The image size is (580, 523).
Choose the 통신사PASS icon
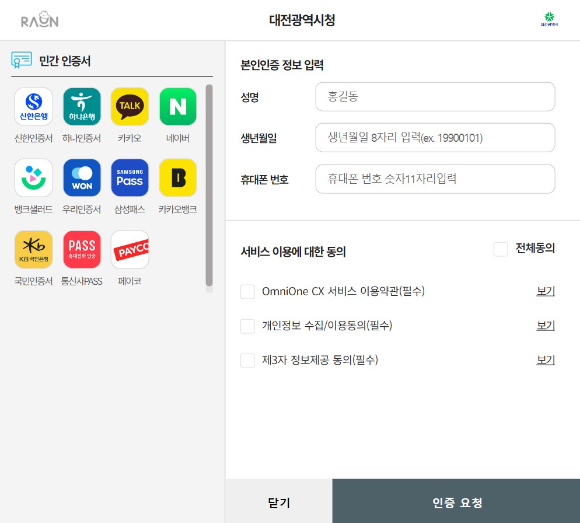click(x=82, y=249)
